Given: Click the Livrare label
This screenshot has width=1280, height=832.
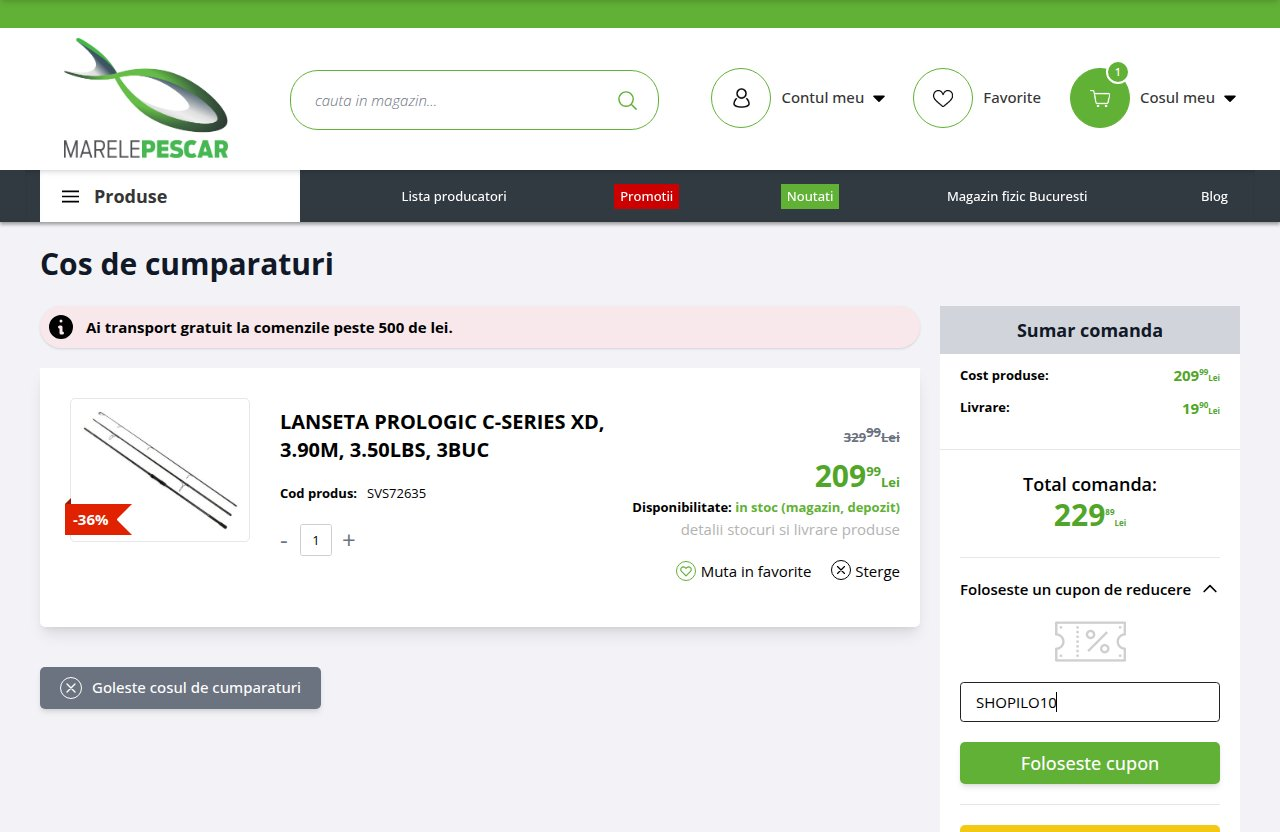Looking at the screenshot, I should [985, 408].
